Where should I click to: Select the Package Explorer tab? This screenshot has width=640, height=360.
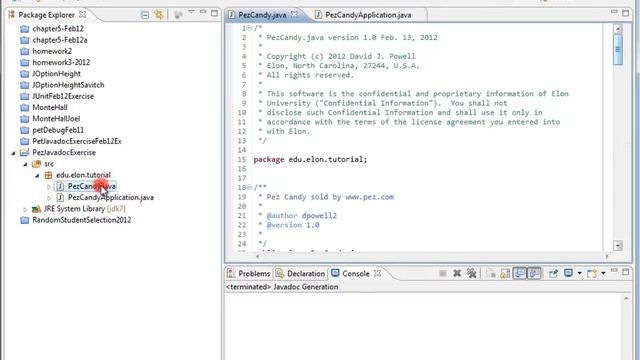point(46,15)
